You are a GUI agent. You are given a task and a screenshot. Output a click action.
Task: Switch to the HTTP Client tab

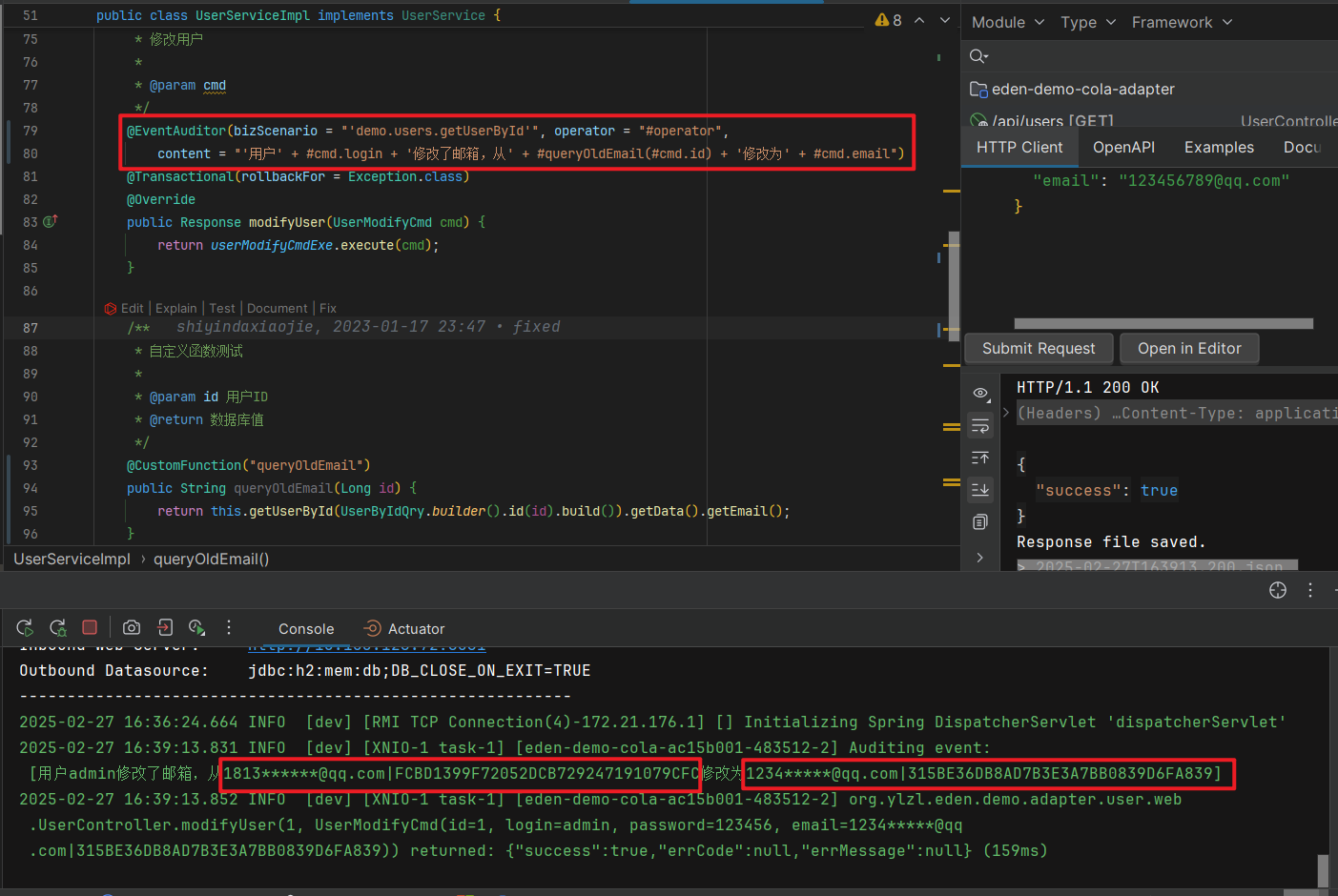point(1019,147)
